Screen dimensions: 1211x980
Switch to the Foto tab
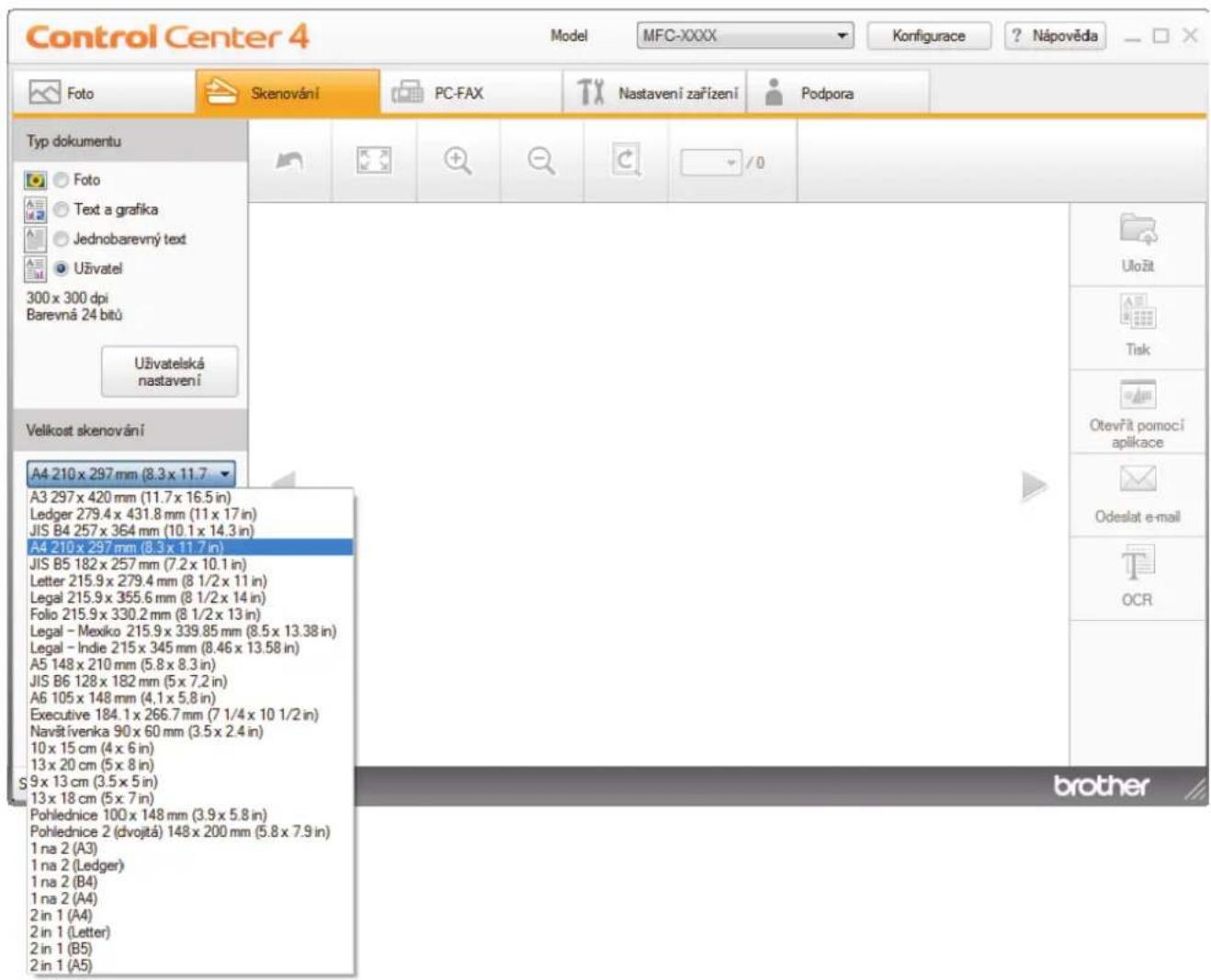coord(104,93)
